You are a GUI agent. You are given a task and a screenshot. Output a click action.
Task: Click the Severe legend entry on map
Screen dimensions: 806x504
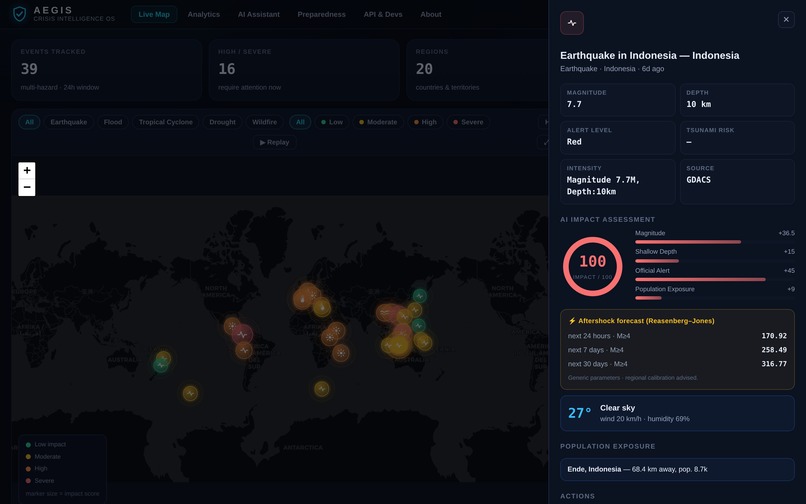pos(40,480)
